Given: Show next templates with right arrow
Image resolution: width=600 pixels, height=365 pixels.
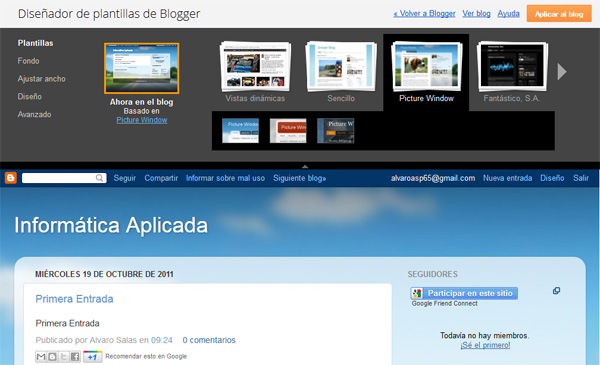Looking at the screenshot, I should [x=562, y=72].
